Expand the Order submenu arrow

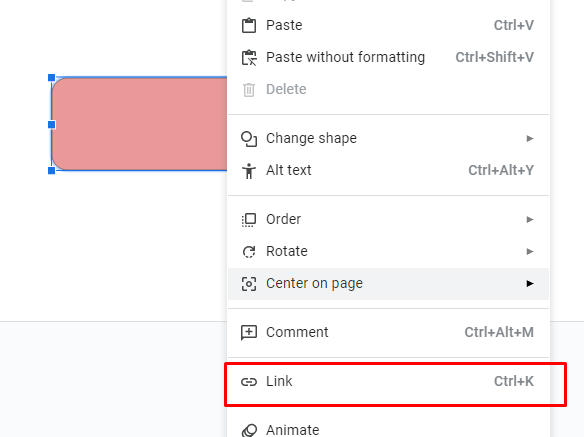click(x=530, y=219)
